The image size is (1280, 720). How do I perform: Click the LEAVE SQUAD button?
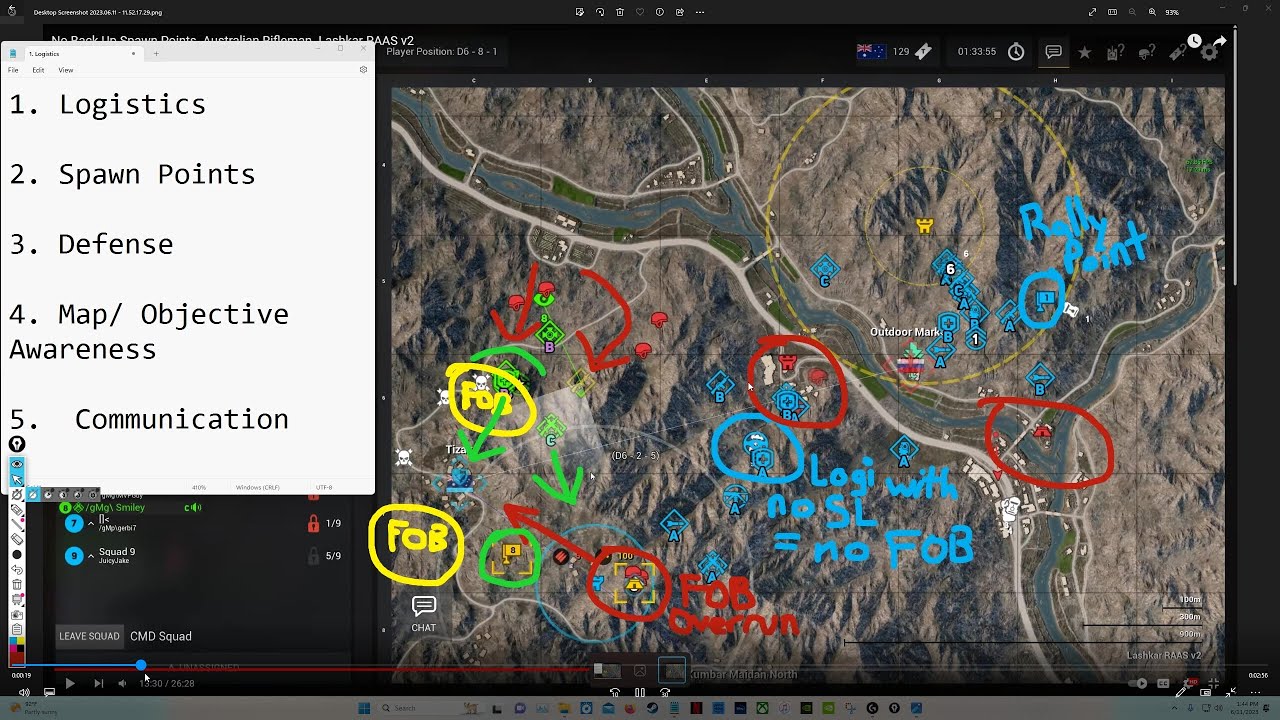tap(89, 636)
